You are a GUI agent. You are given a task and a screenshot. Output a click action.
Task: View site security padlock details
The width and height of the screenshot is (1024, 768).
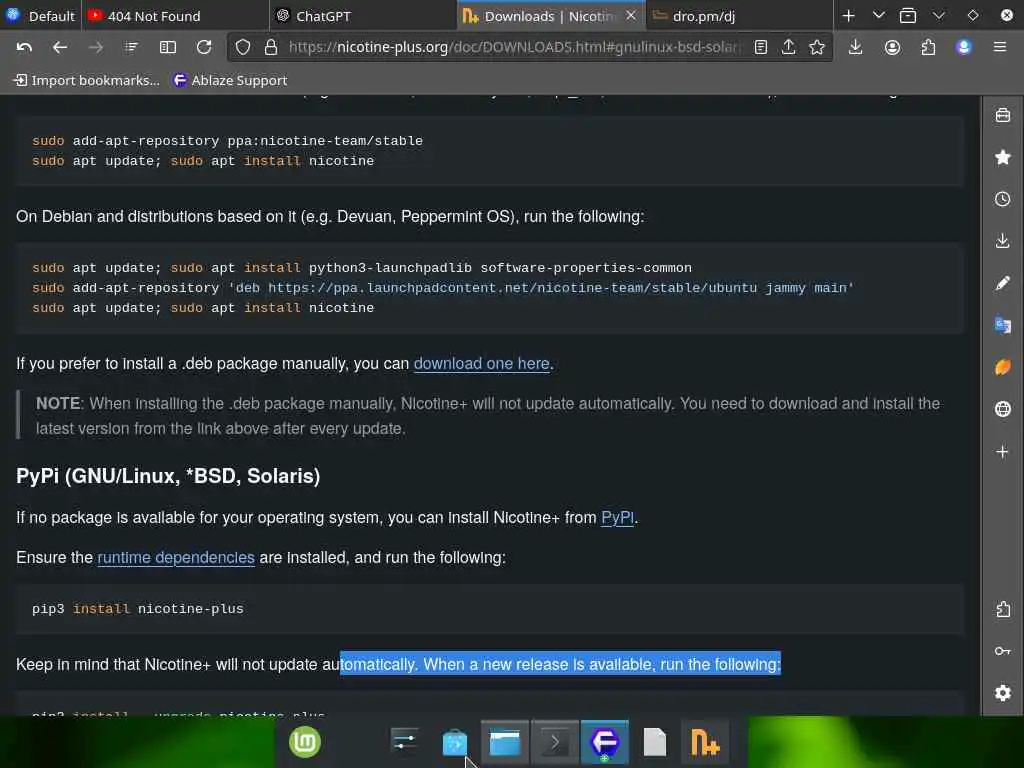[270, 47]
